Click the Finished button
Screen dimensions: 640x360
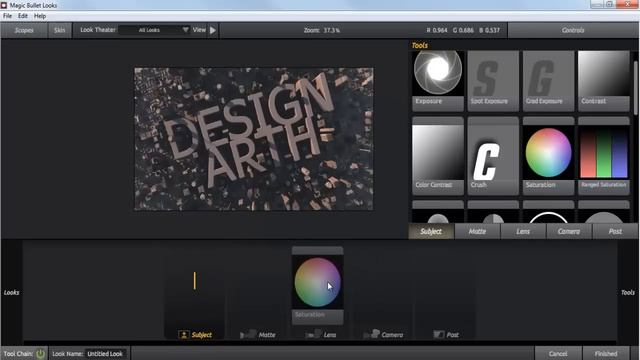tap(606, 353)
